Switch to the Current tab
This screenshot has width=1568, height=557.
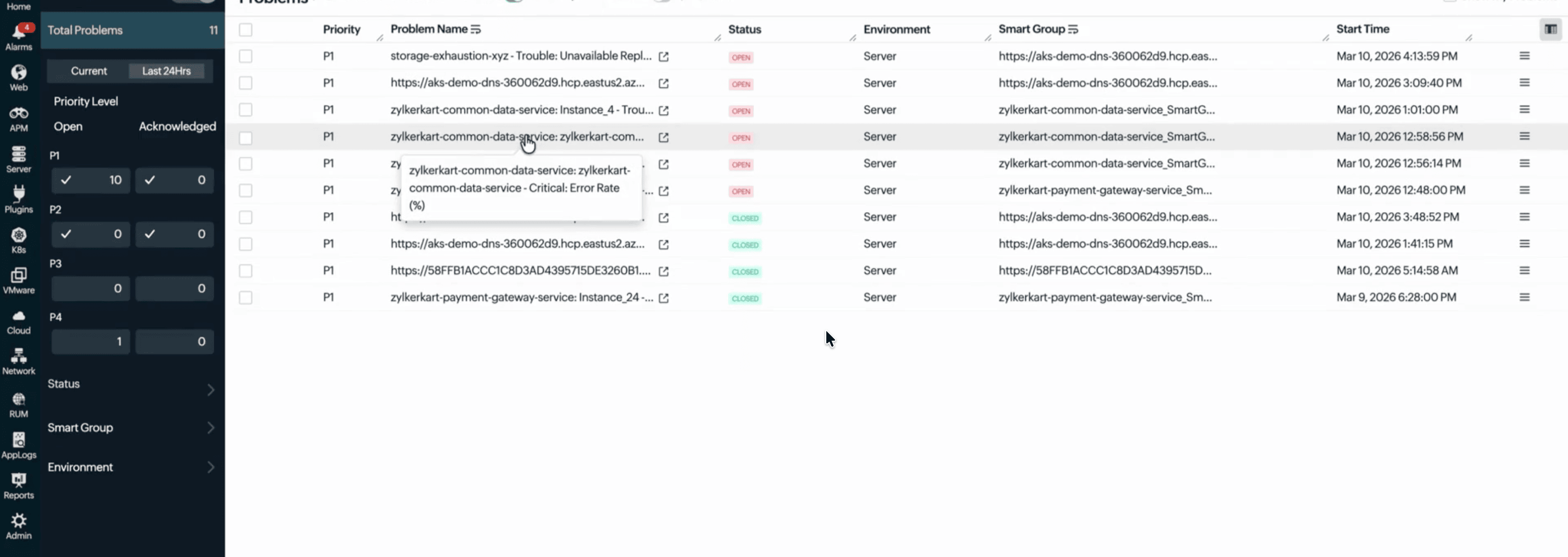click(89, 71)
